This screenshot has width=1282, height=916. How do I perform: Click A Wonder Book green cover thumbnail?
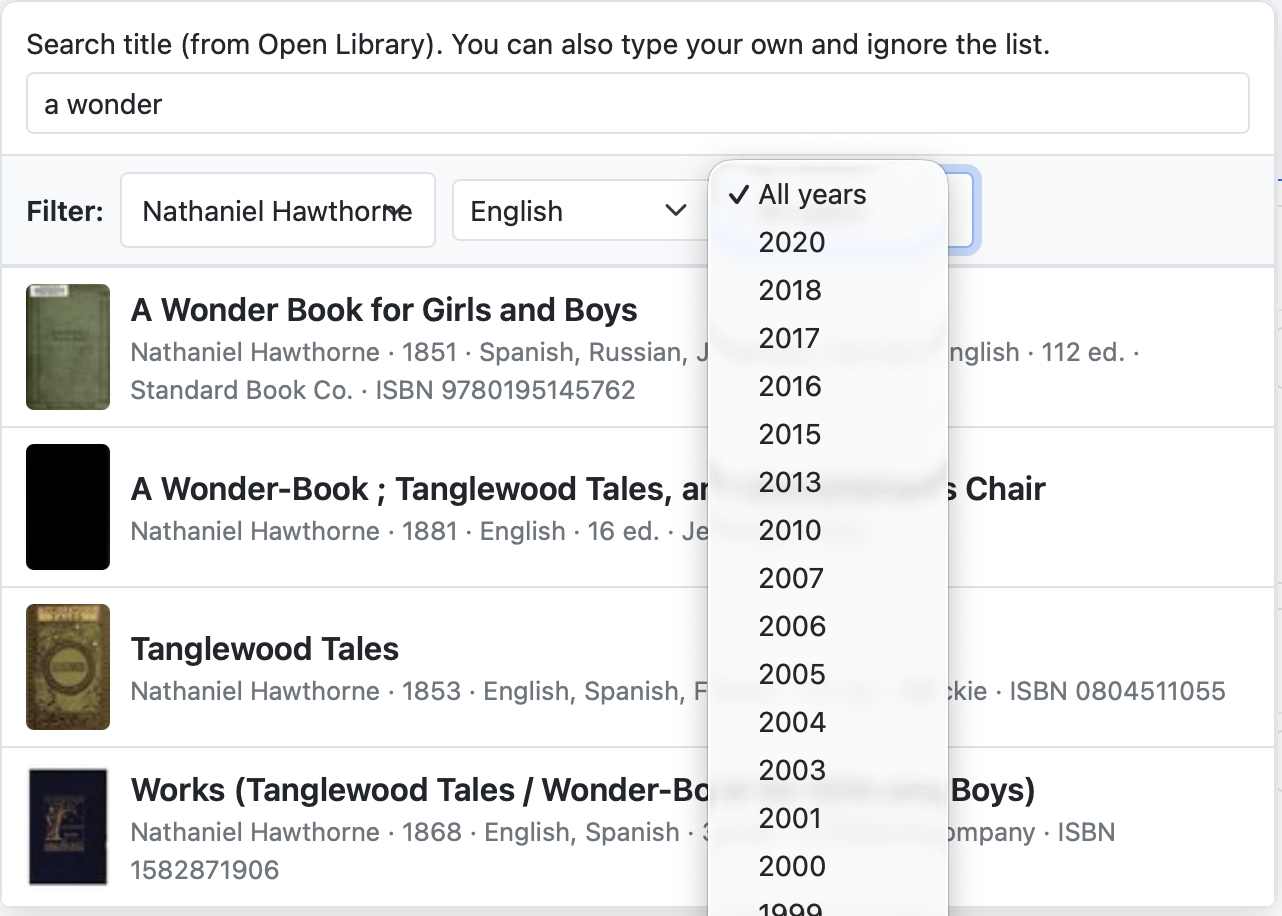point(68,347)
